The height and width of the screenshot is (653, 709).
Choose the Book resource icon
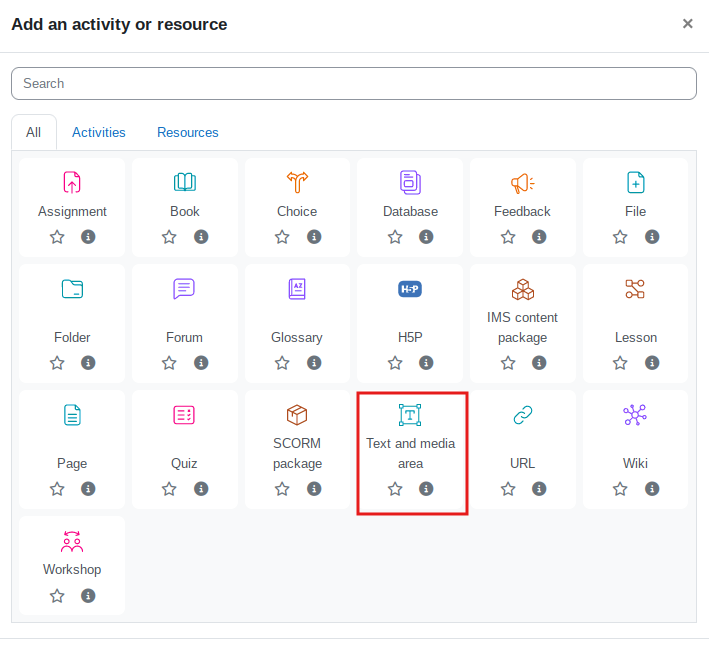coord(185,182)
